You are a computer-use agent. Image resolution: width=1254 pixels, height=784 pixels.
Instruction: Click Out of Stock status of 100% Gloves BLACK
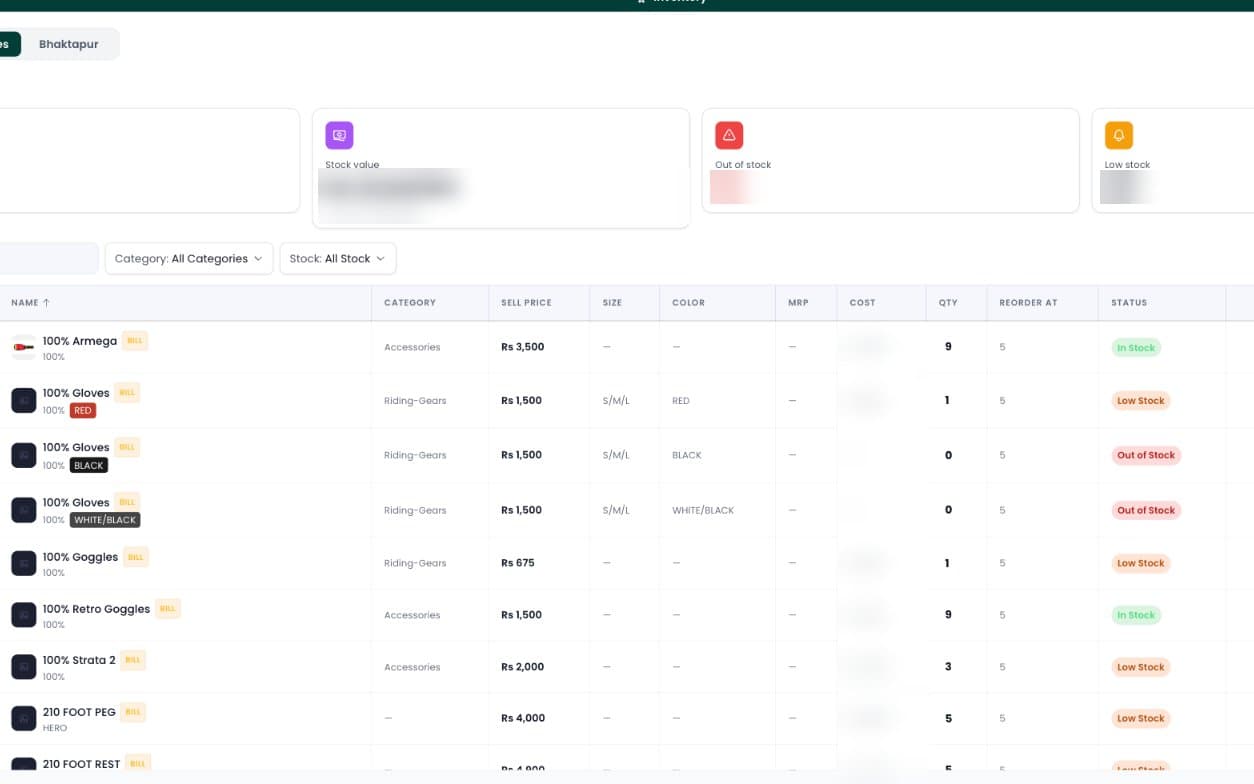click(x=1146, y=455)
